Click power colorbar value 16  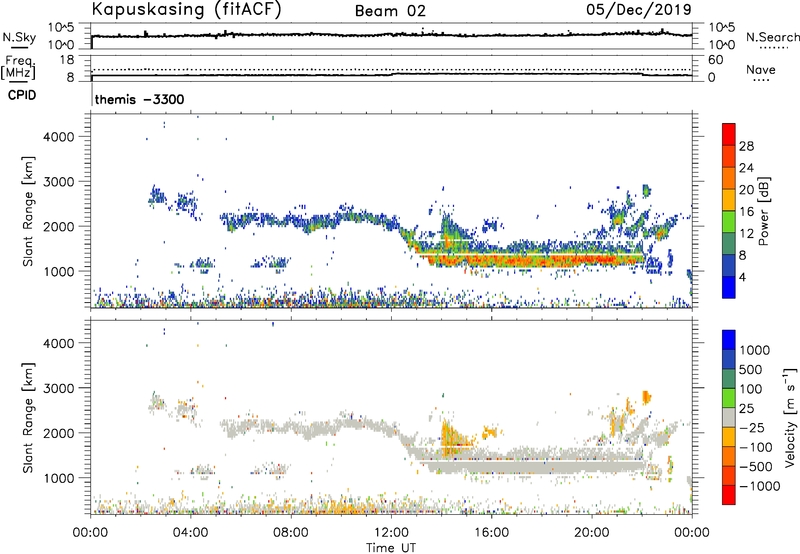coord(746,212)
